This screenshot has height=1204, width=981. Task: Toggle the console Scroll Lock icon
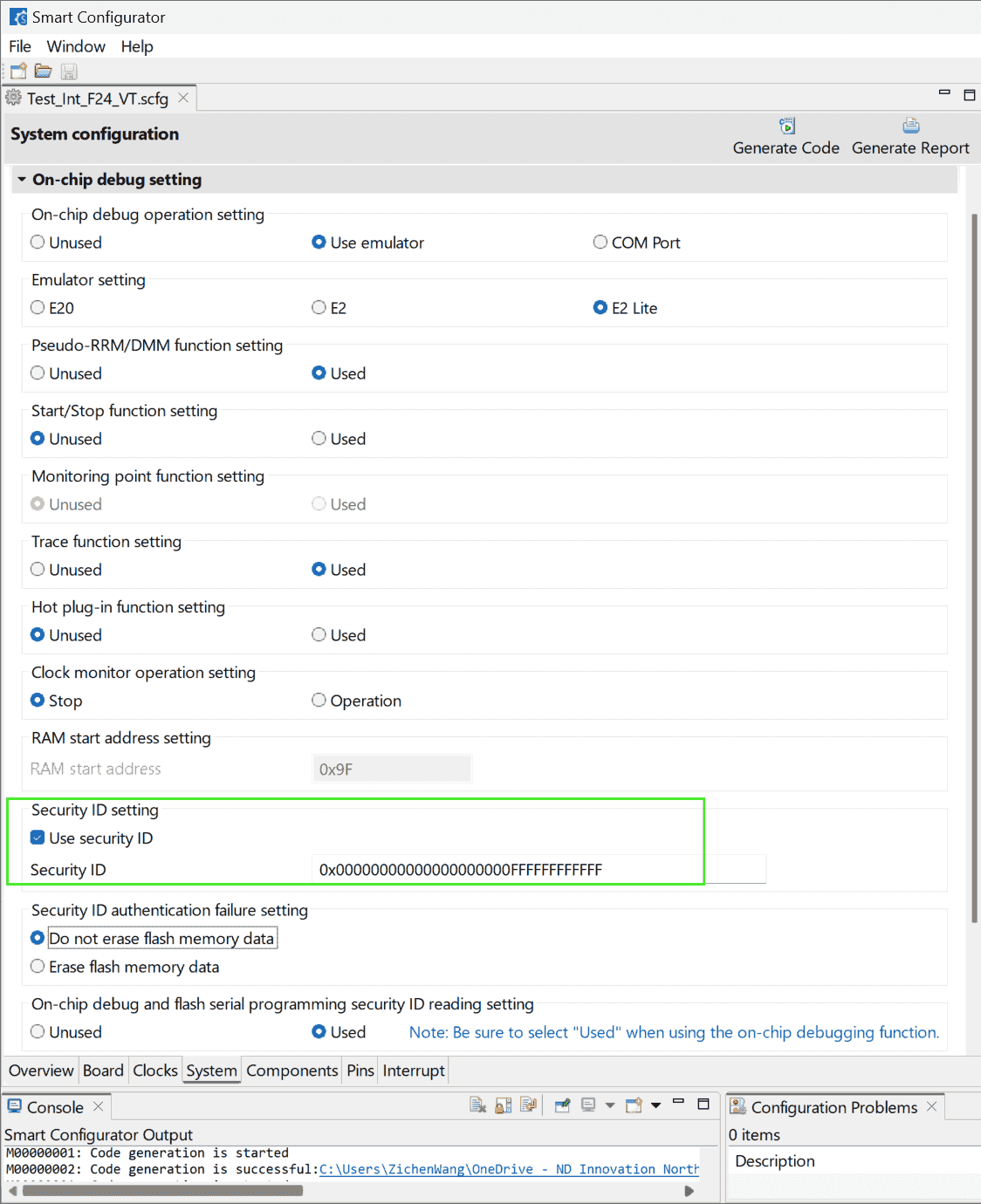(x=503, y=1105)
